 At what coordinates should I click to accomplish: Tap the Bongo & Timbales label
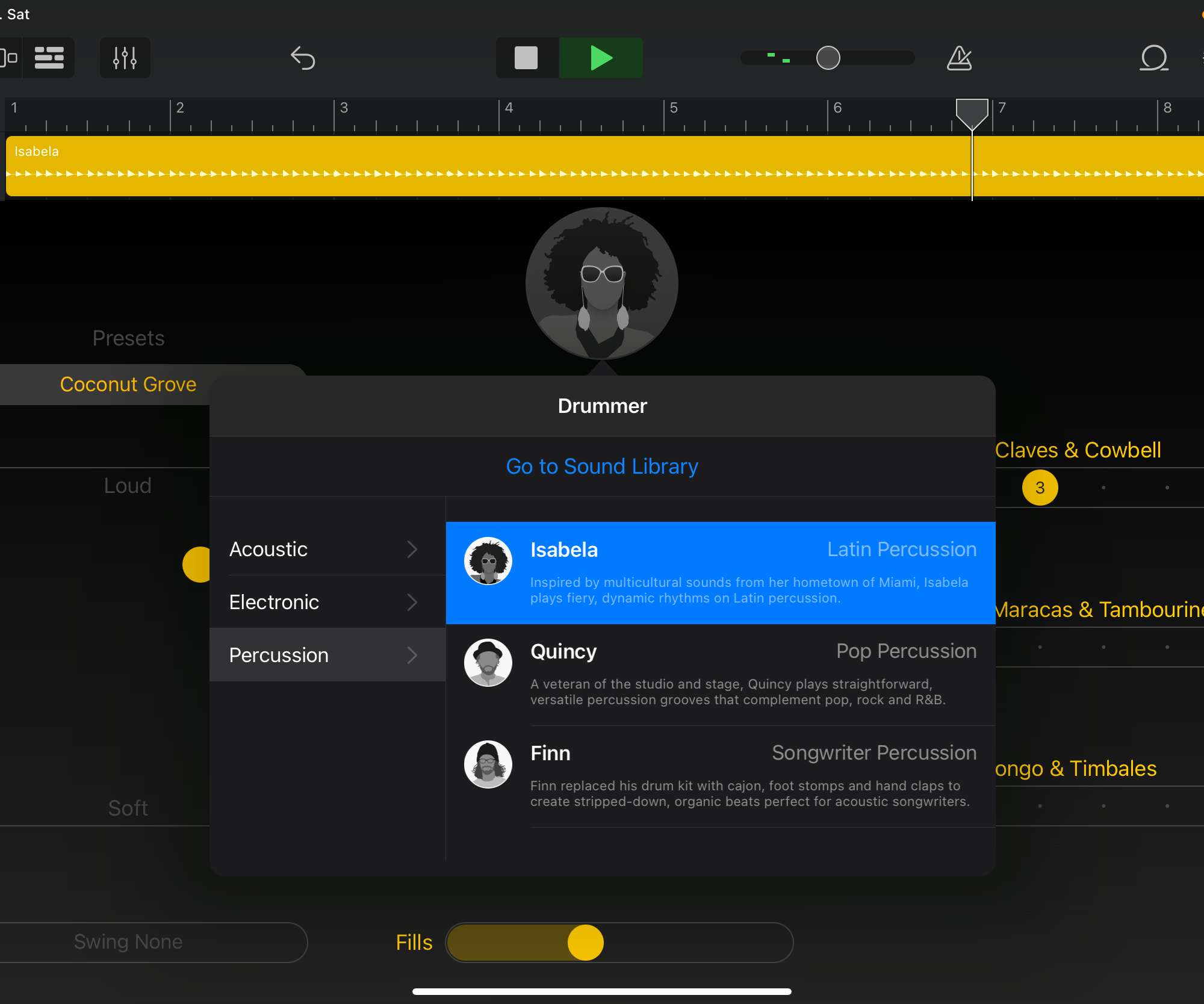click(1076, 769)
